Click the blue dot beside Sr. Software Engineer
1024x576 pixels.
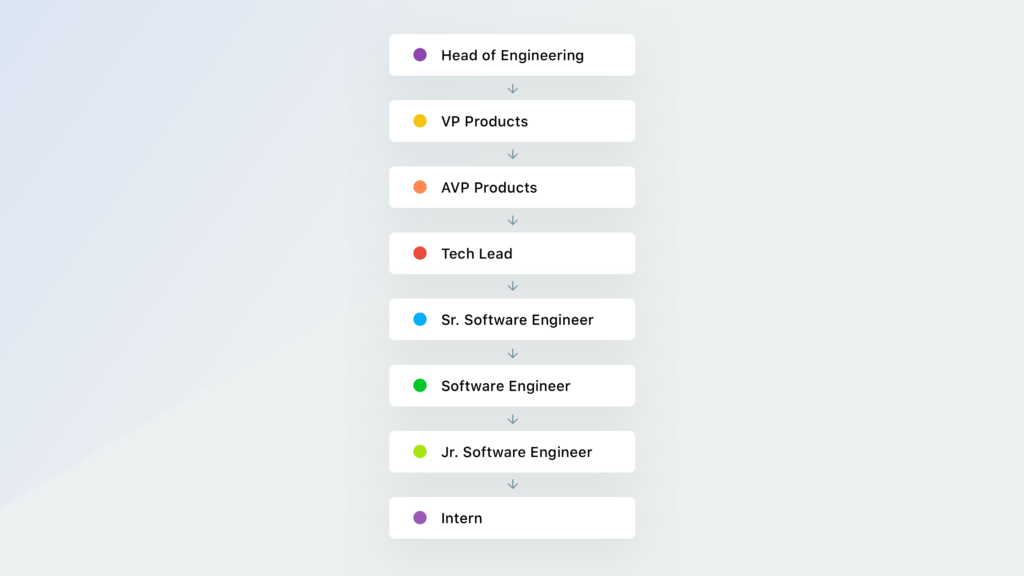420,320
